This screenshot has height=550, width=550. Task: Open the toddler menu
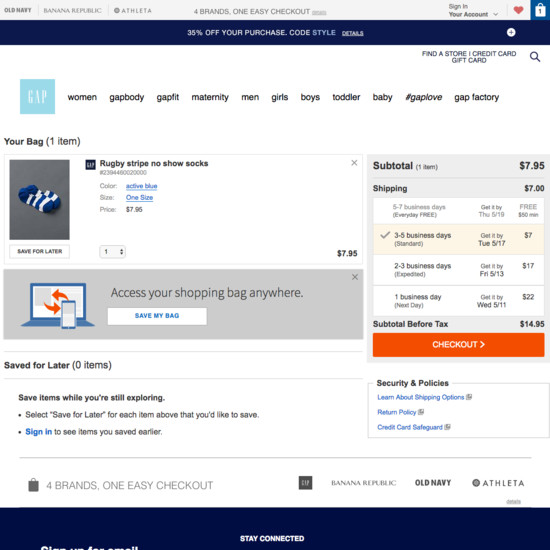pos(346,97)
